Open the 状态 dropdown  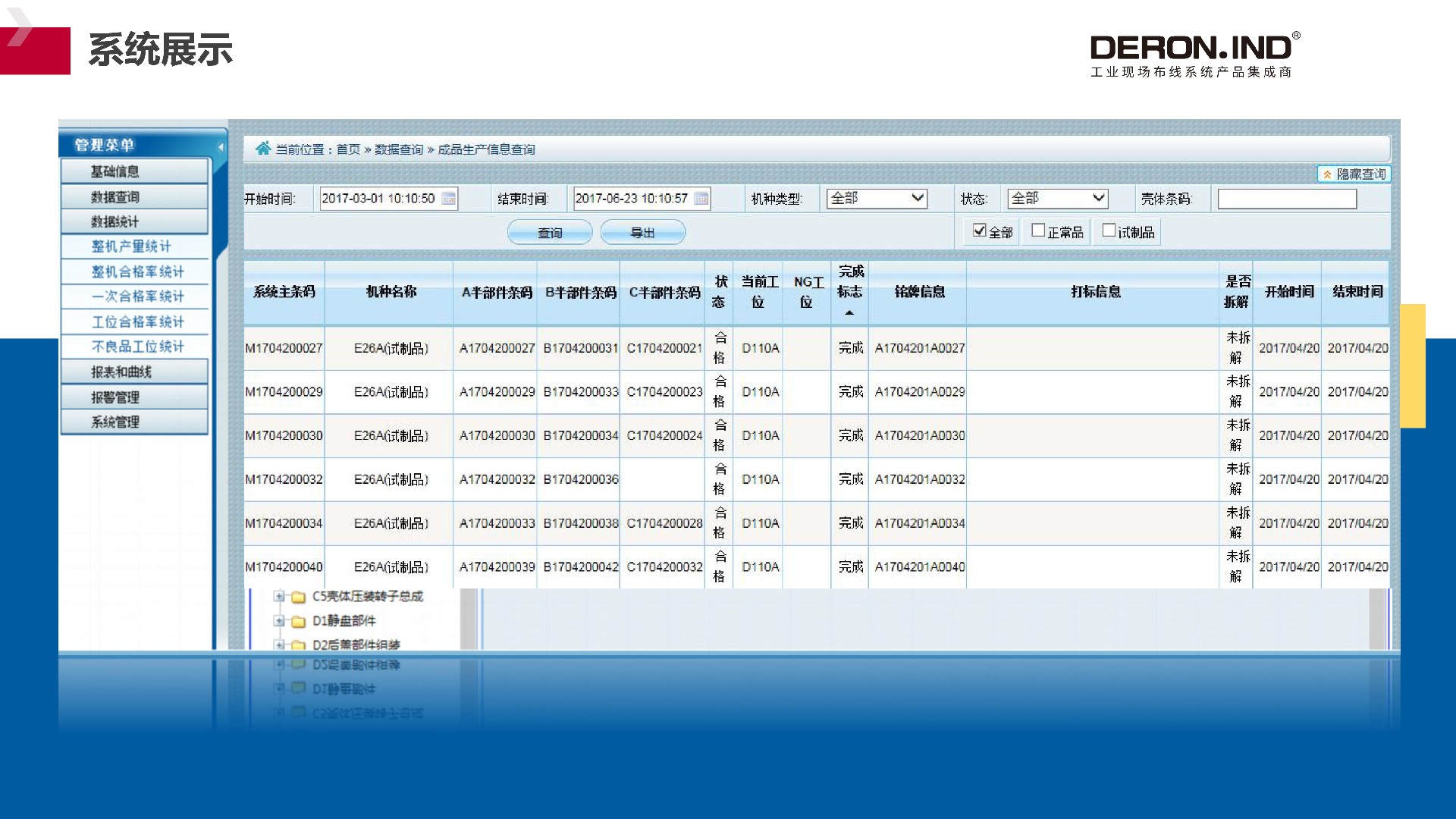[x=1057, y=199]
